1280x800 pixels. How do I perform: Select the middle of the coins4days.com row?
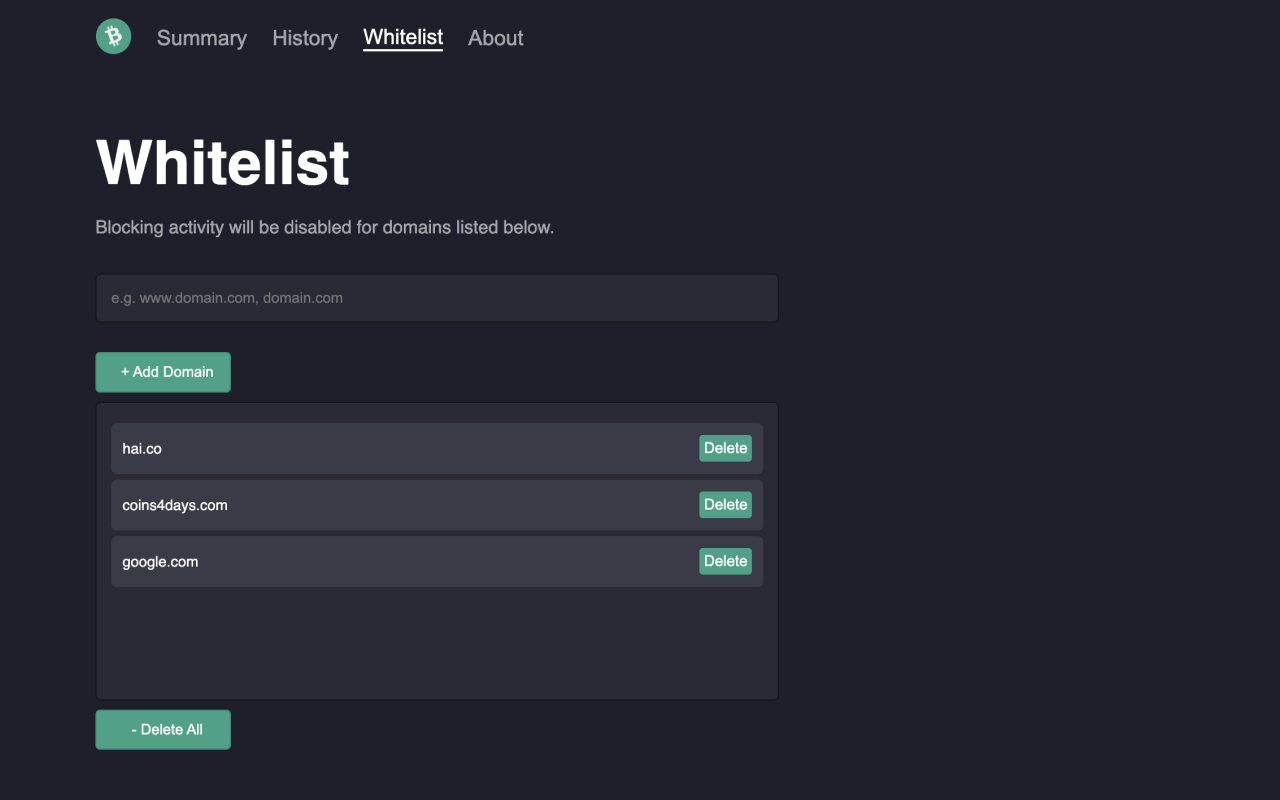point(437,505)
